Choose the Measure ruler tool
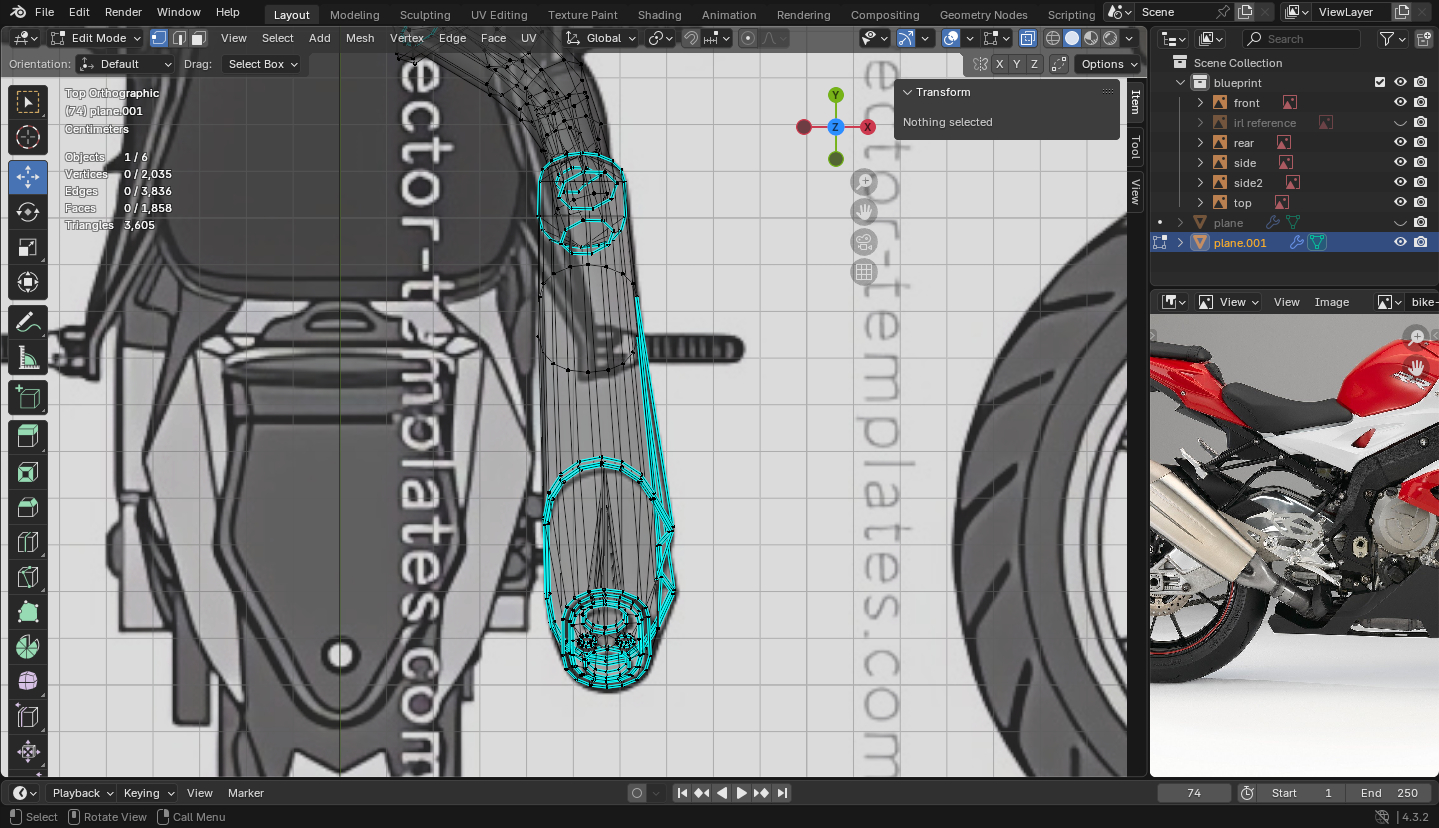Screen dimensions: 1439x828 pyautogui.click(x=28, y=358)
